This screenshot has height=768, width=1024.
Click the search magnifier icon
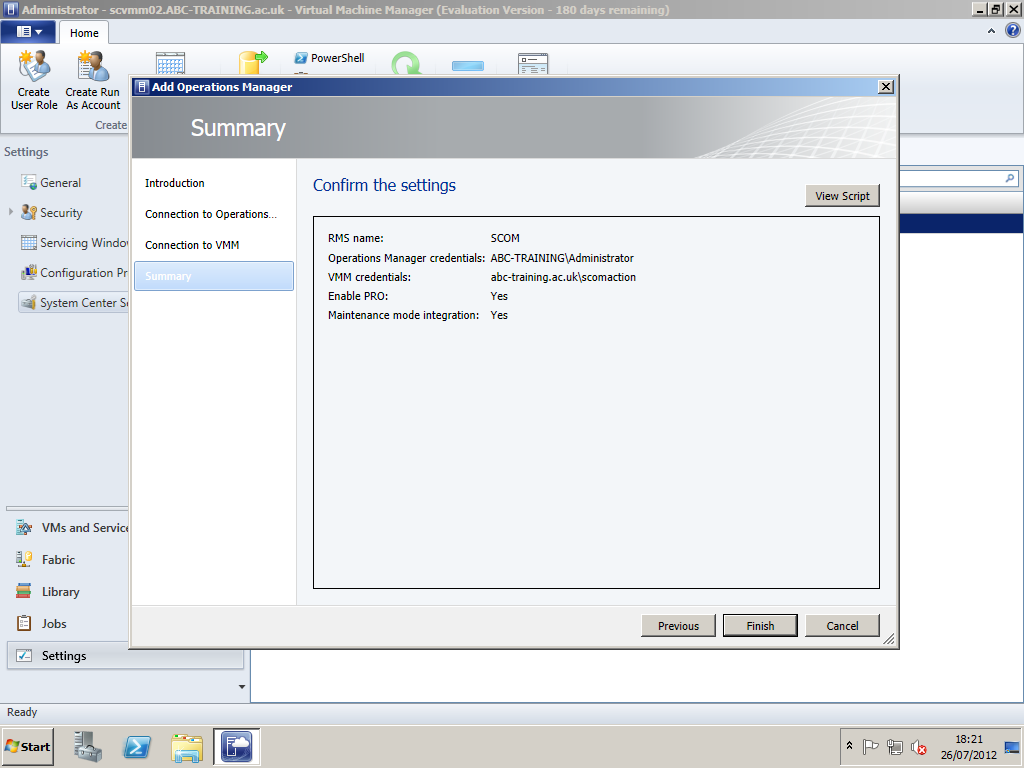tap(1010, 178)
